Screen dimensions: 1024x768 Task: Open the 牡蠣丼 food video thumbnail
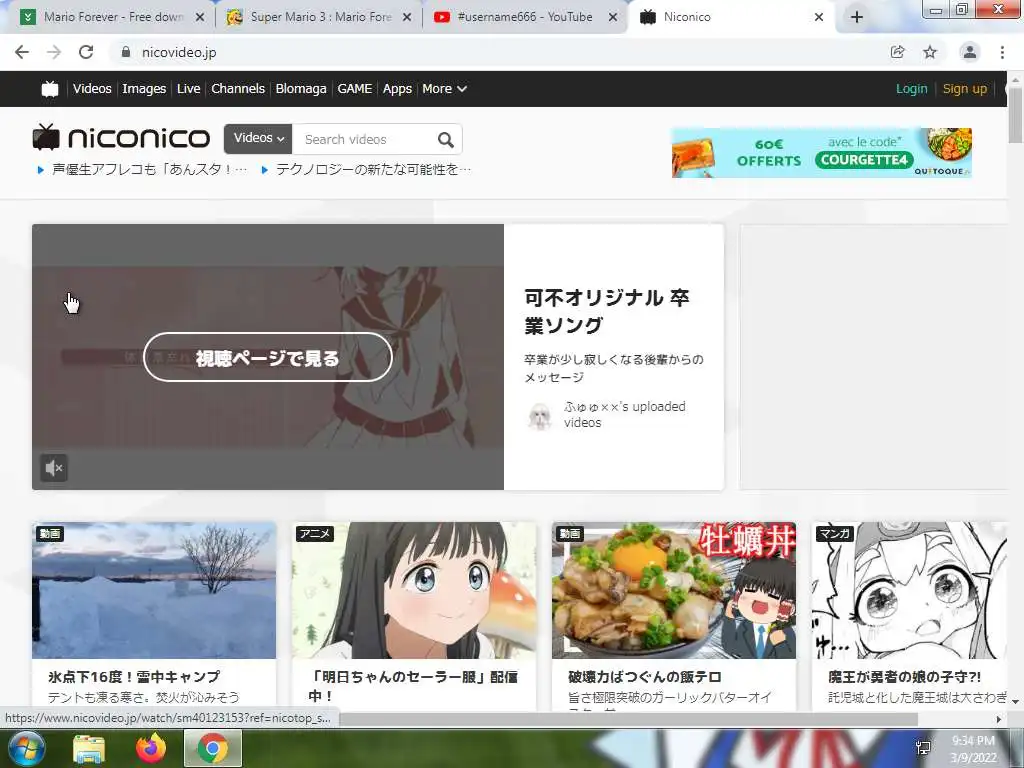[673, 590]
